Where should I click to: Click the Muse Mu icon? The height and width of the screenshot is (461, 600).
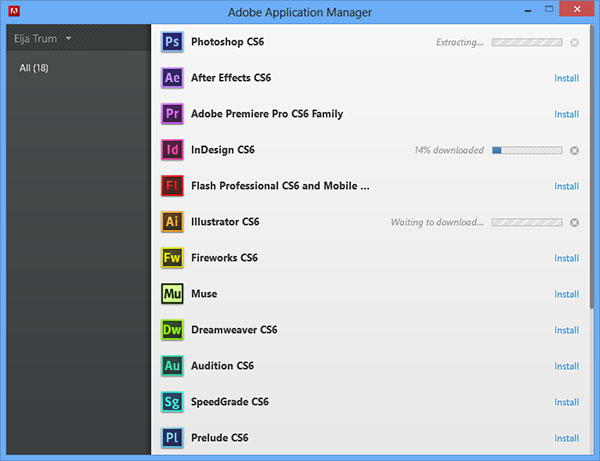(172, 293)
